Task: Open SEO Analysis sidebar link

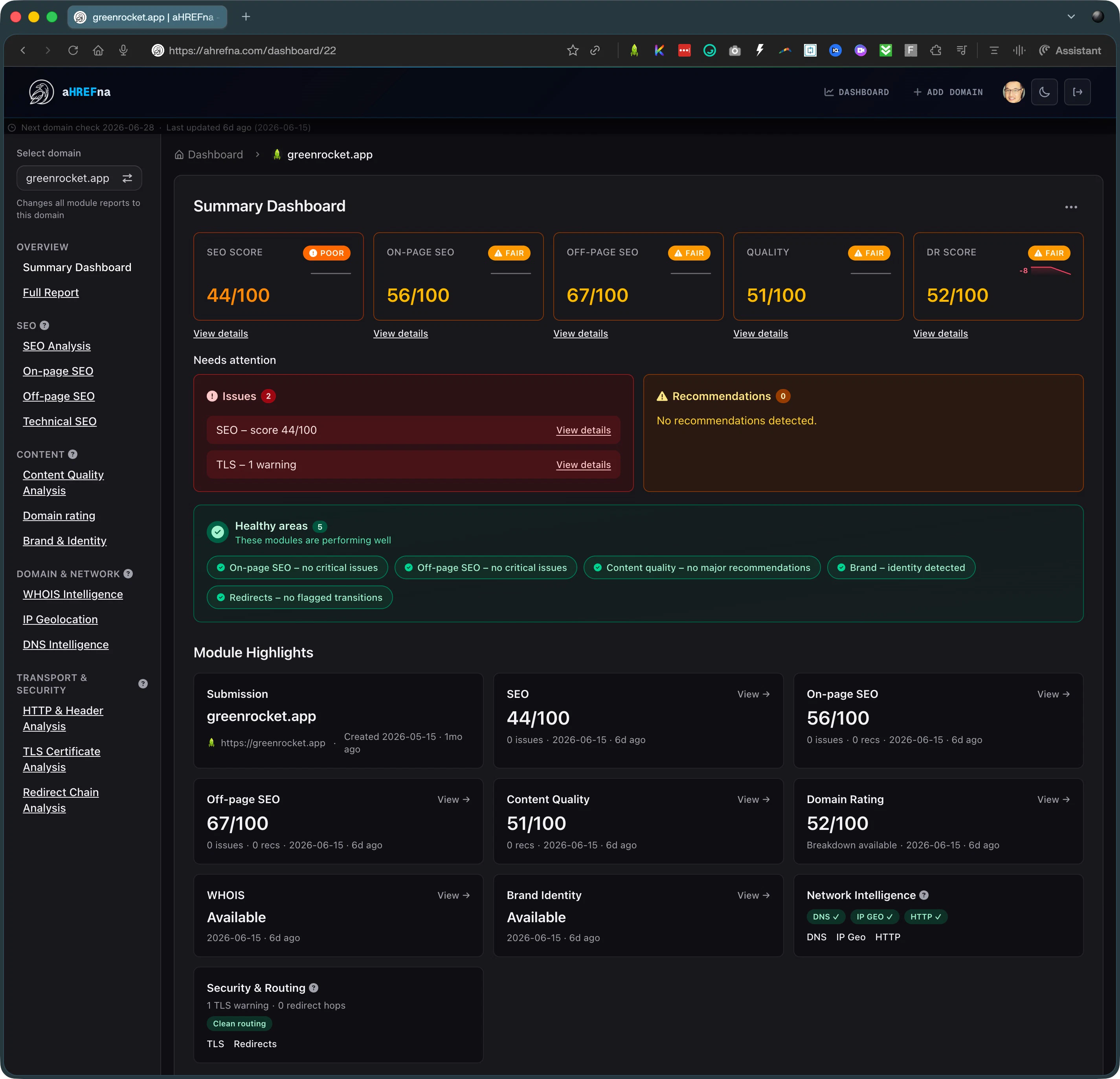Action: coord(57,346)
